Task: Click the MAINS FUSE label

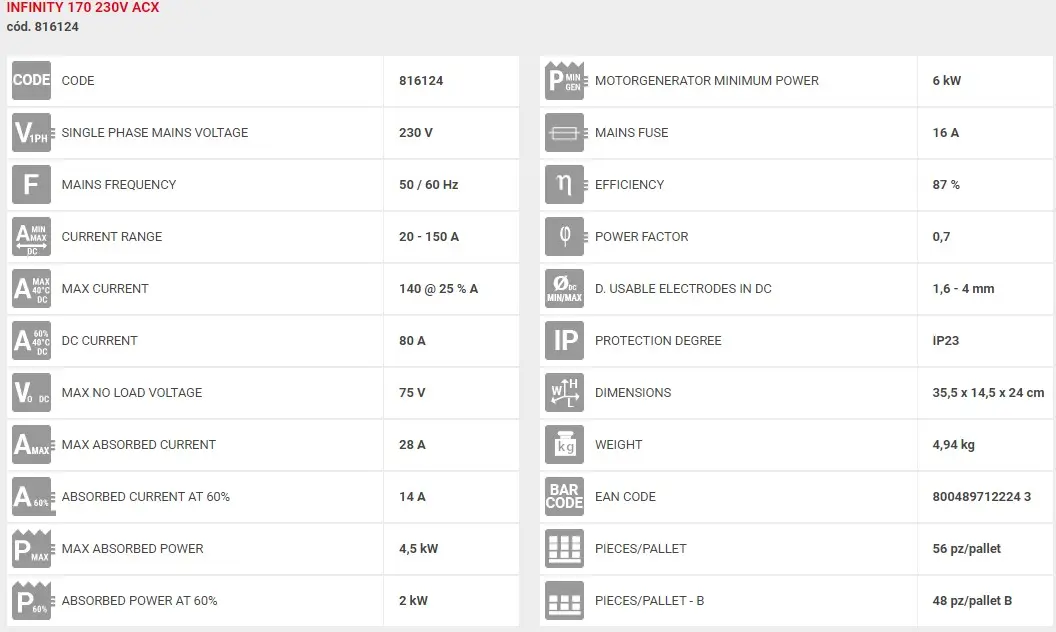Action: [x=632, y=133]
